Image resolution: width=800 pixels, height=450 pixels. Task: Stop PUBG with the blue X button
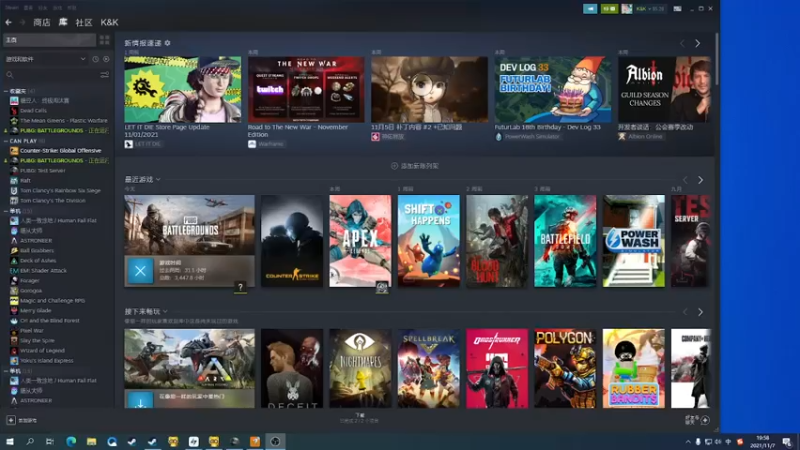140,271
